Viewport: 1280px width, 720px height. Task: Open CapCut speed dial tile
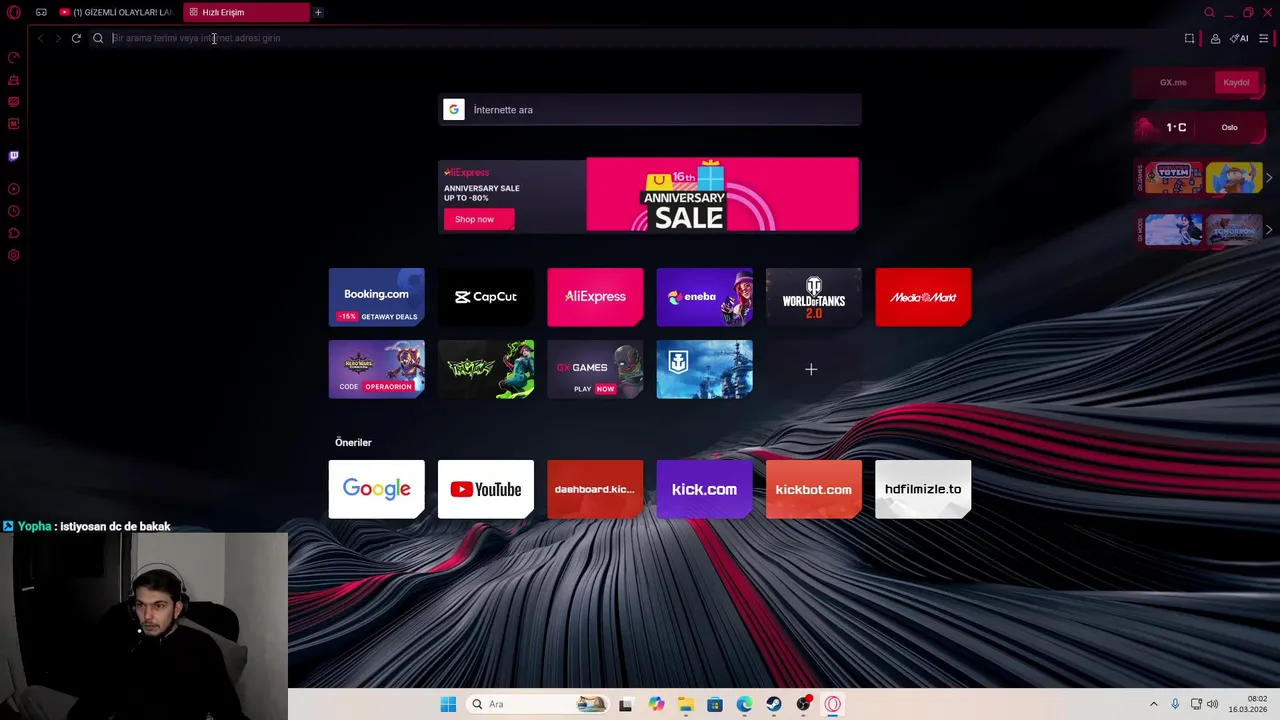pos(486,297)
